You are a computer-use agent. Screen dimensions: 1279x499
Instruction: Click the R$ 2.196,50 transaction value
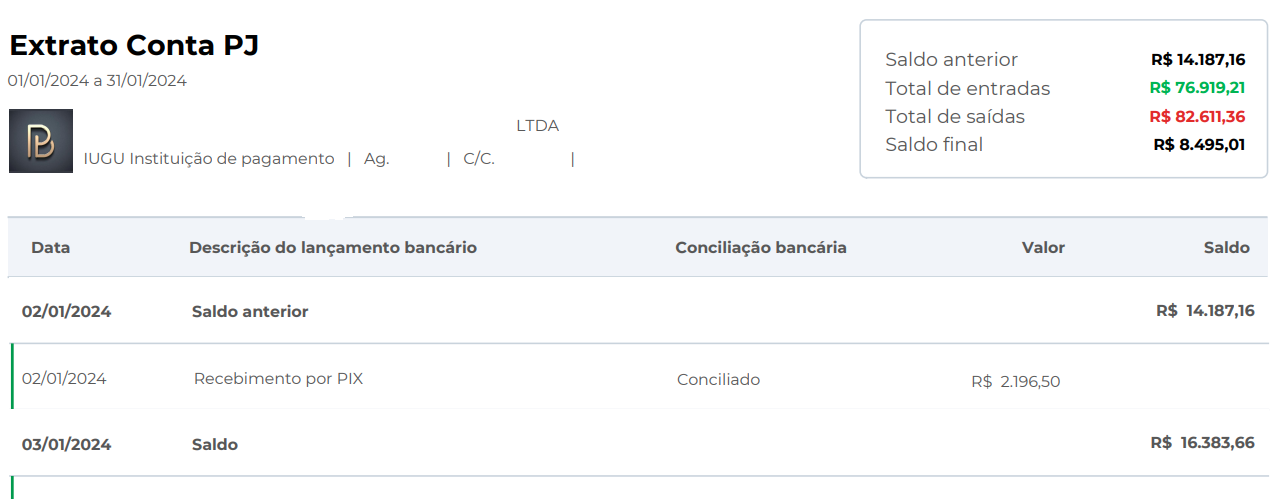pos(1015,381)
